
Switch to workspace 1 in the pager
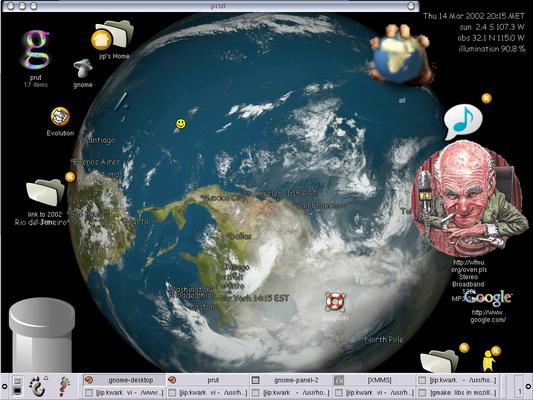[519, 387]
